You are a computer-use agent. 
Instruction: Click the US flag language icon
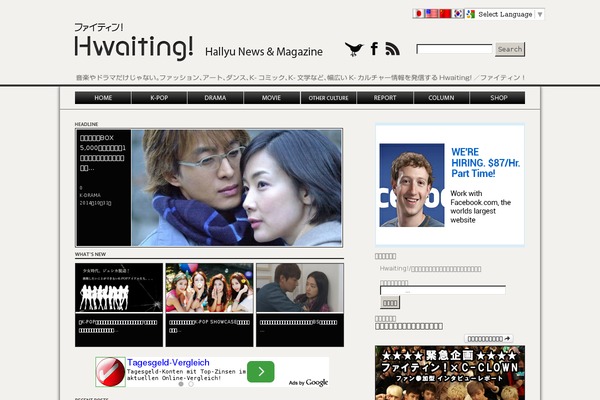click(432, 14)
